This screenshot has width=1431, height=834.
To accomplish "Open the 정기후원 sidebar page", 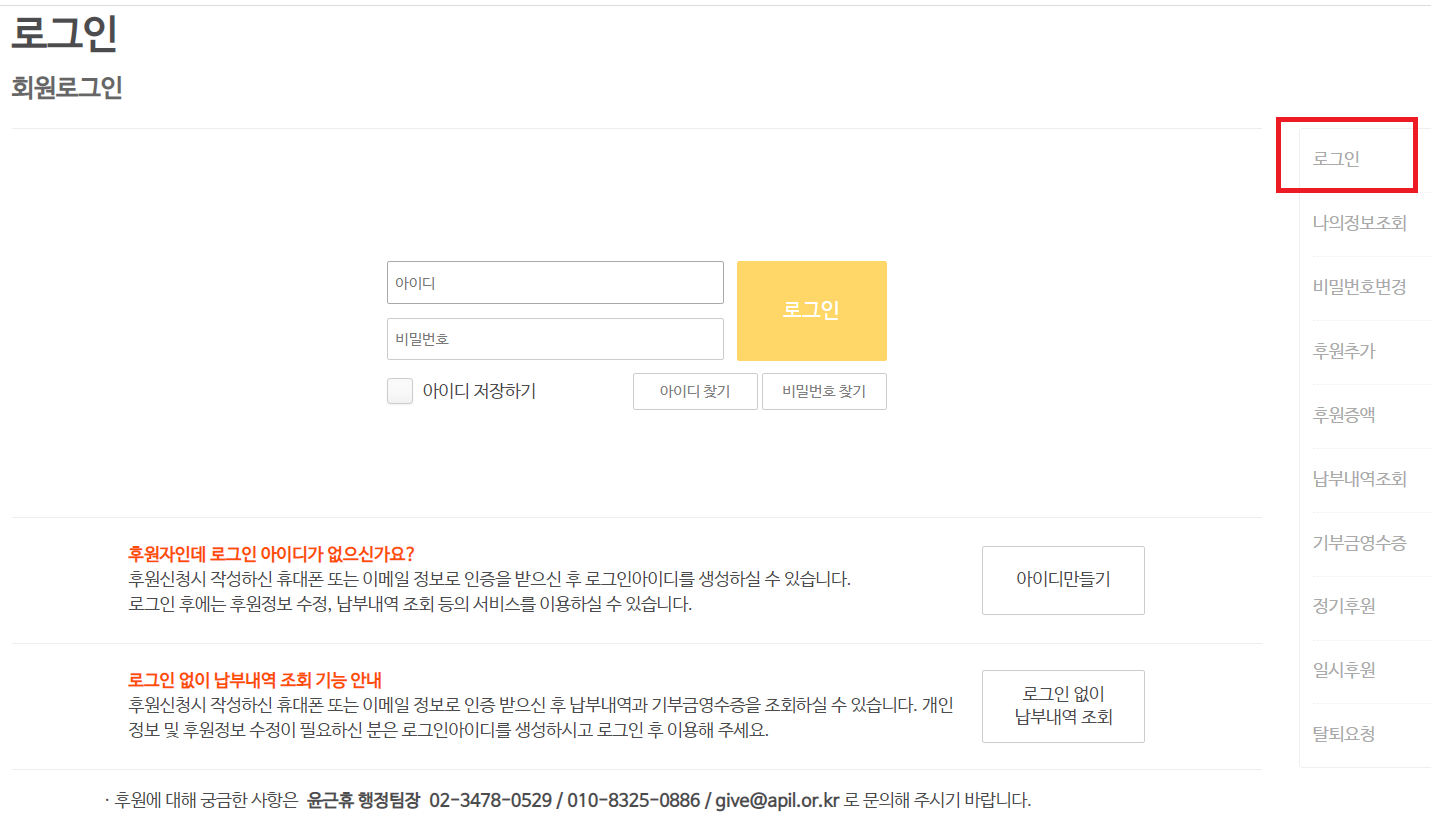I will [1343, 607].
